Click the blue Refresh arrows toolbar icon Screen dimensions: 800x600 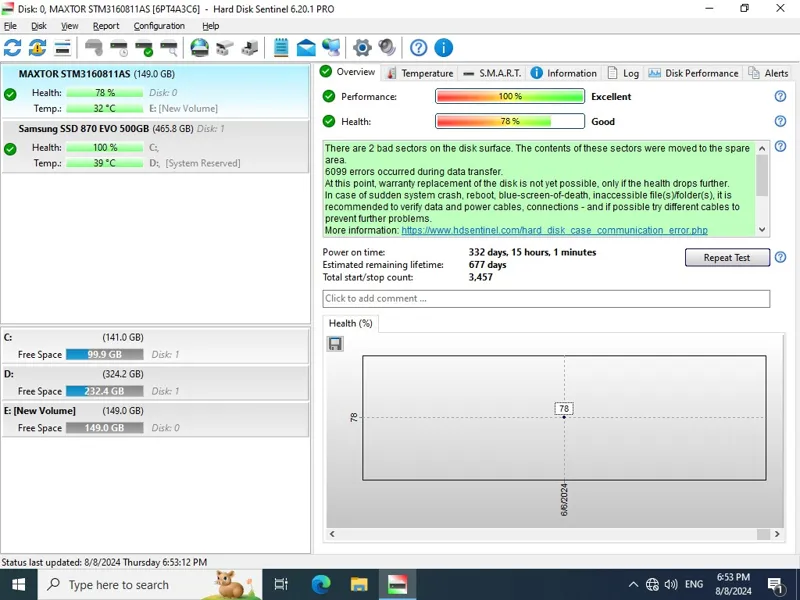pyautogui.click(x=12, y=48)
